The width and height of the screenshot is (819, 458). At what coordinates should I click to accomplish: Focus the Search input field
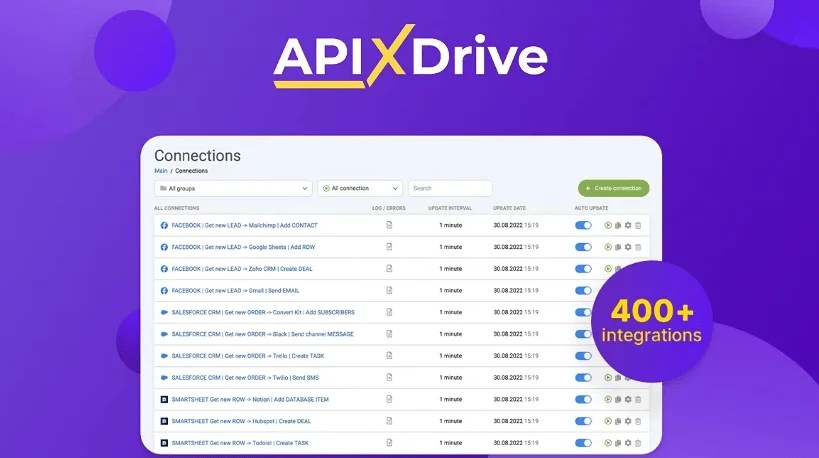pos(450,189)
